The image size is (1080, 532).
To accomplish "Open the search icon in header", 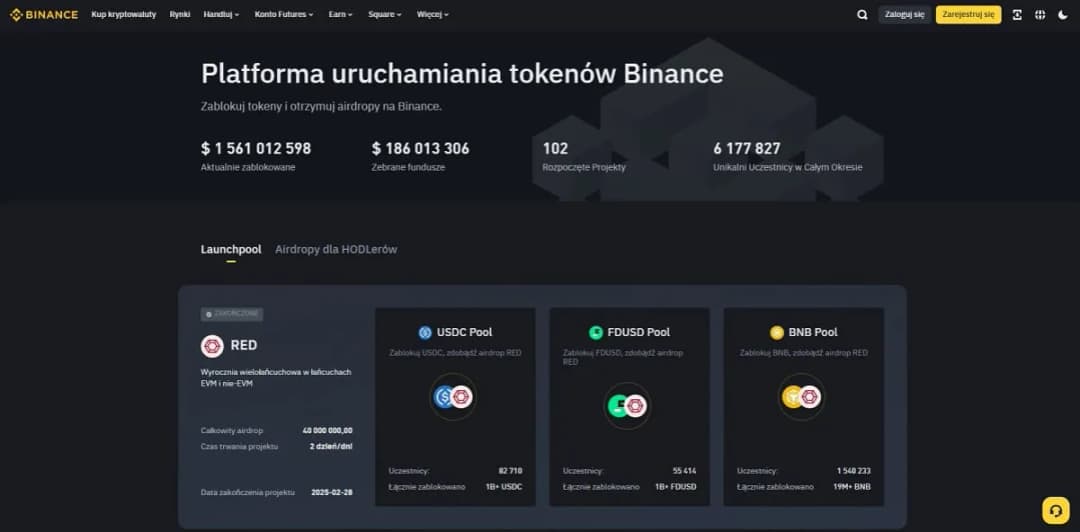I will click(x=862, y=15).
